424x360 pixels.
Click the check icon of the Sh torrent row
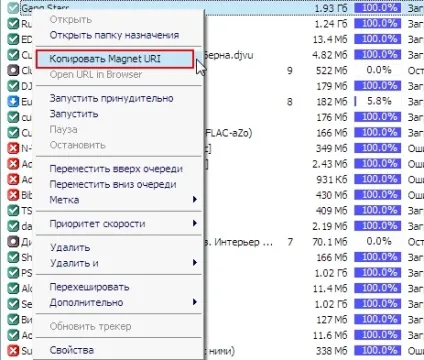point(13,257)
